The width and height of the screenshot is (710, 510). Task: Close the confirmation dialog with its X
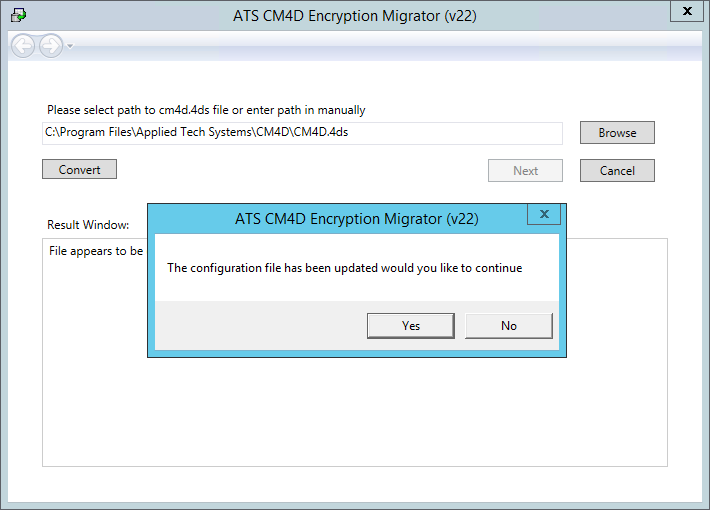coord(544,214)
